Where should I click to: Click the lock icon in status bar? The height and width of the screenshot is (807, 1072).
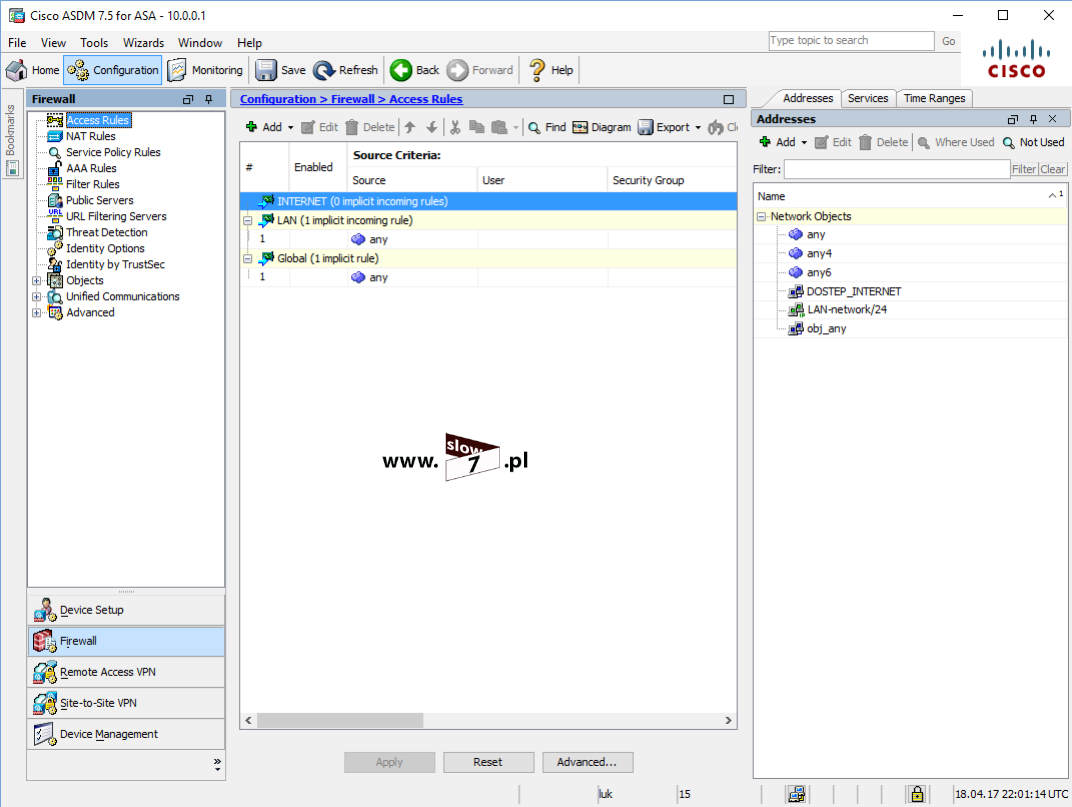point(917,794)
